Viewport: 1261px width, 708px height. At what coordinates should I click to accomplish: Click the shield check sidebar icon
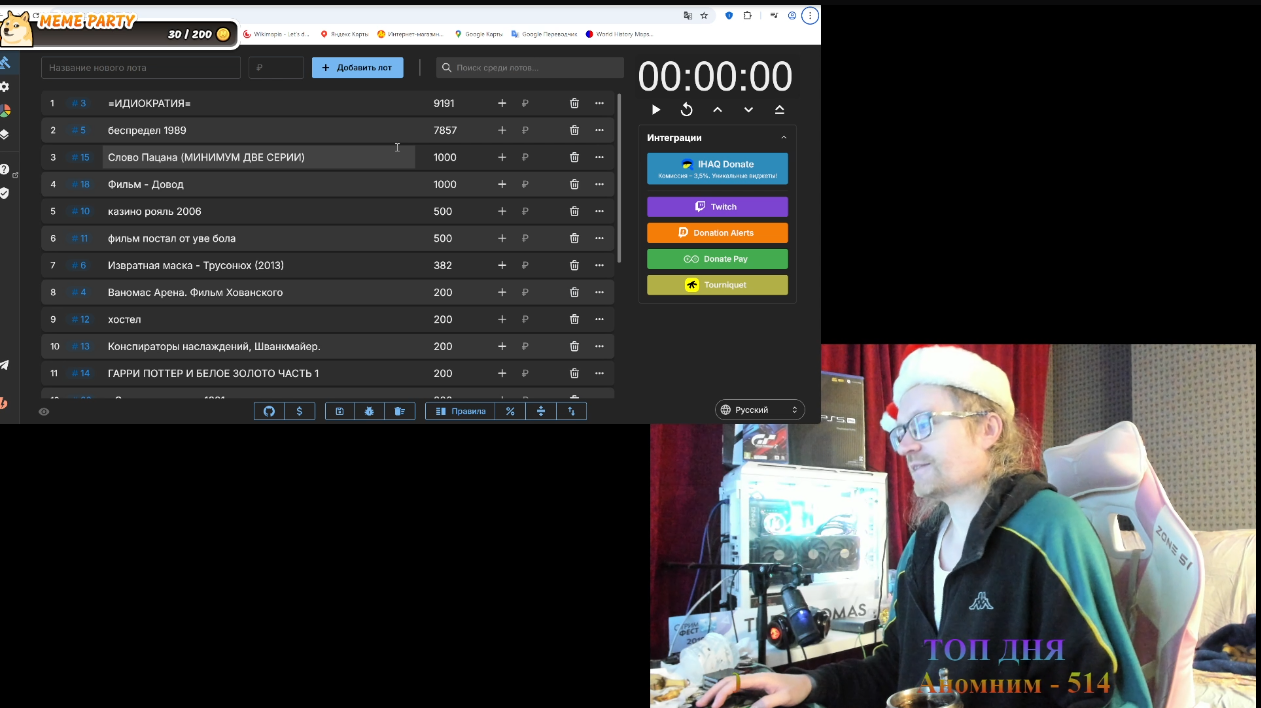point(4,193)
